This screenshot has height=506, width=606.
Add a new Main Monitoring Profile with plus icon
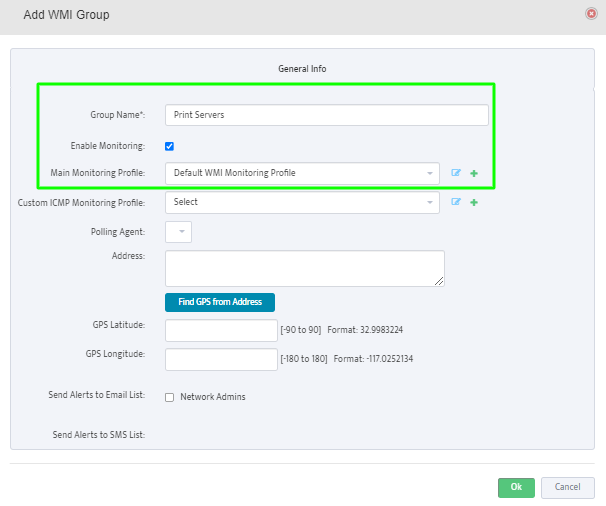[474, 173]
